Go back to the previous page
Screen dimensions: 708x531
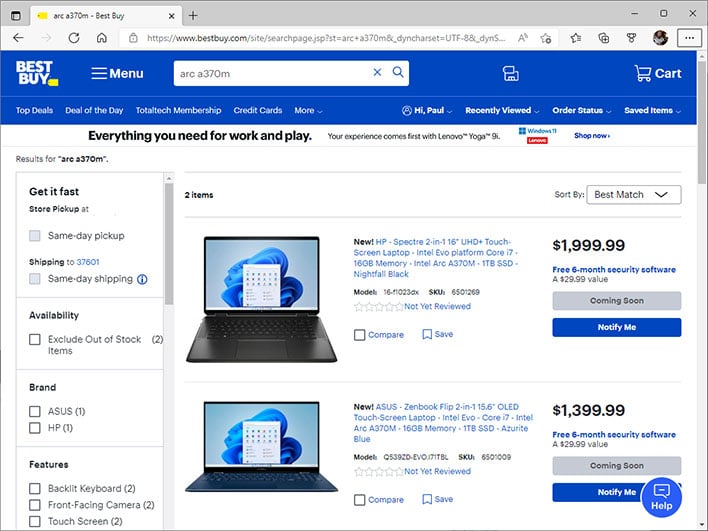19,38
